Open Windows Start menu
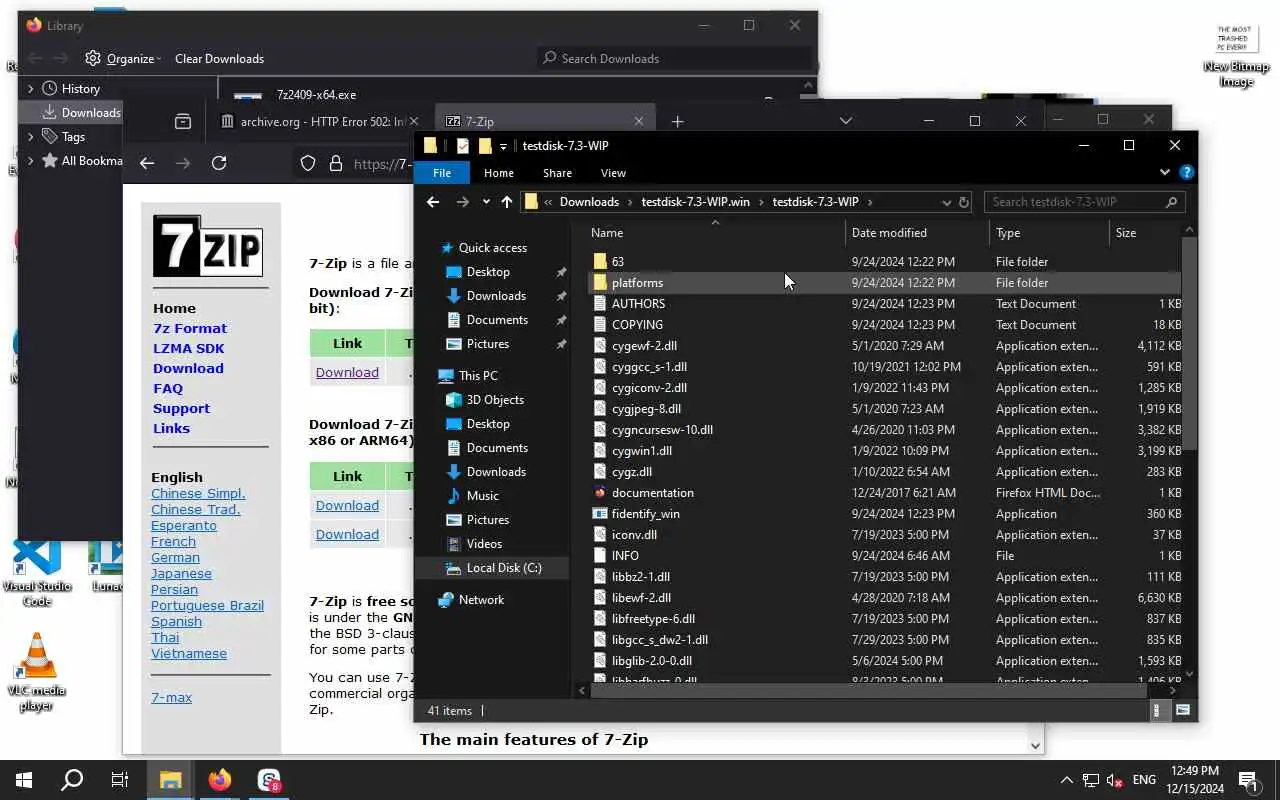Screen dimensions: 1280x800 24,780
